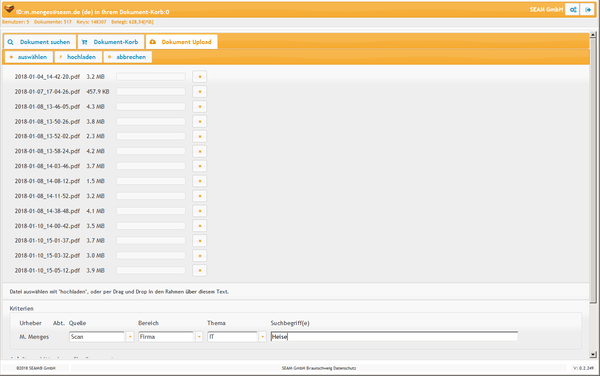Click the SEAM GmbH header label
This screenshot has height=376, width=600.
(x=546, y=10)
